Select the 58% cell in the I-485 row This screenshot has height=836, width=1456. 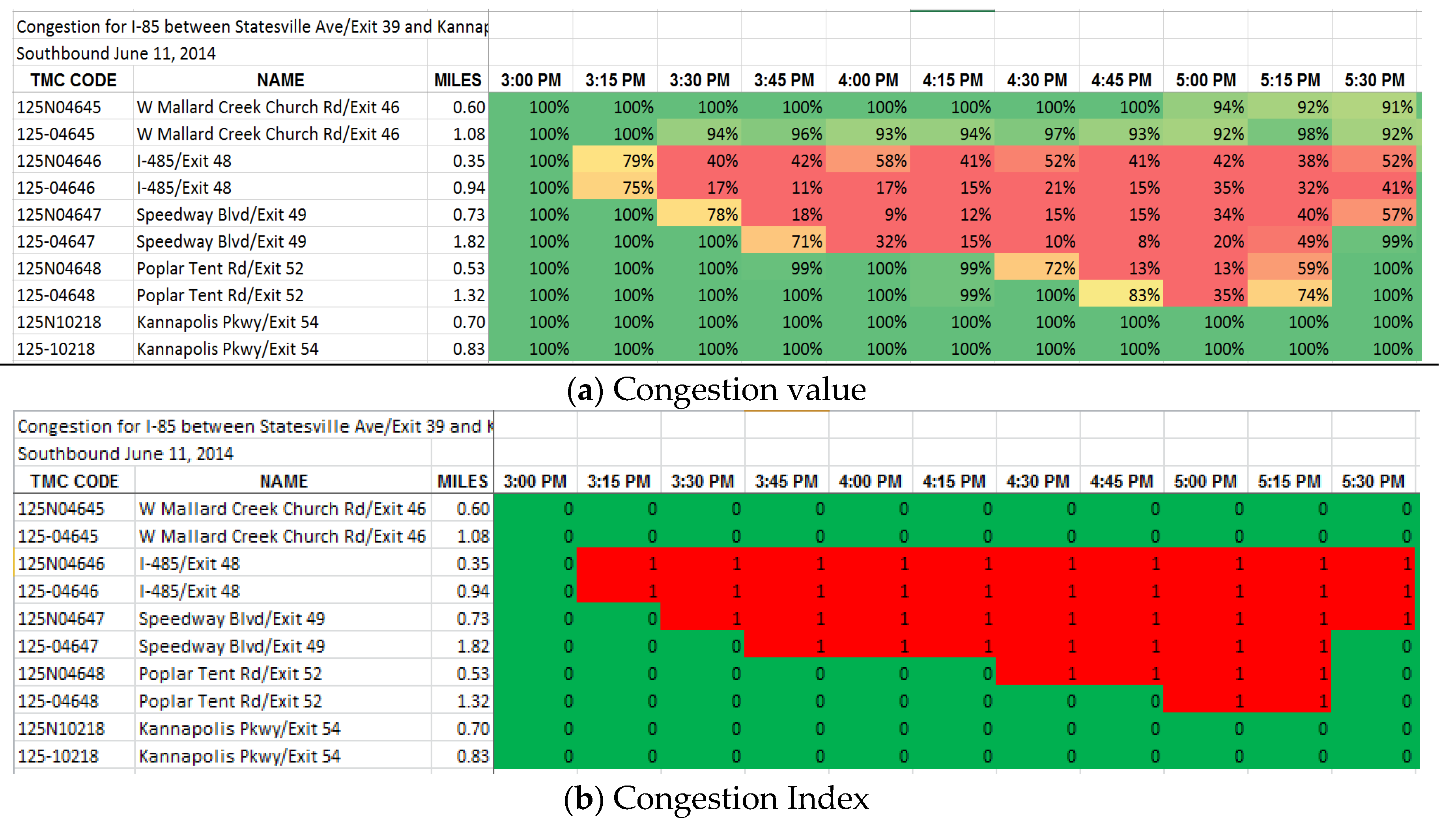(x=868, y=161)
